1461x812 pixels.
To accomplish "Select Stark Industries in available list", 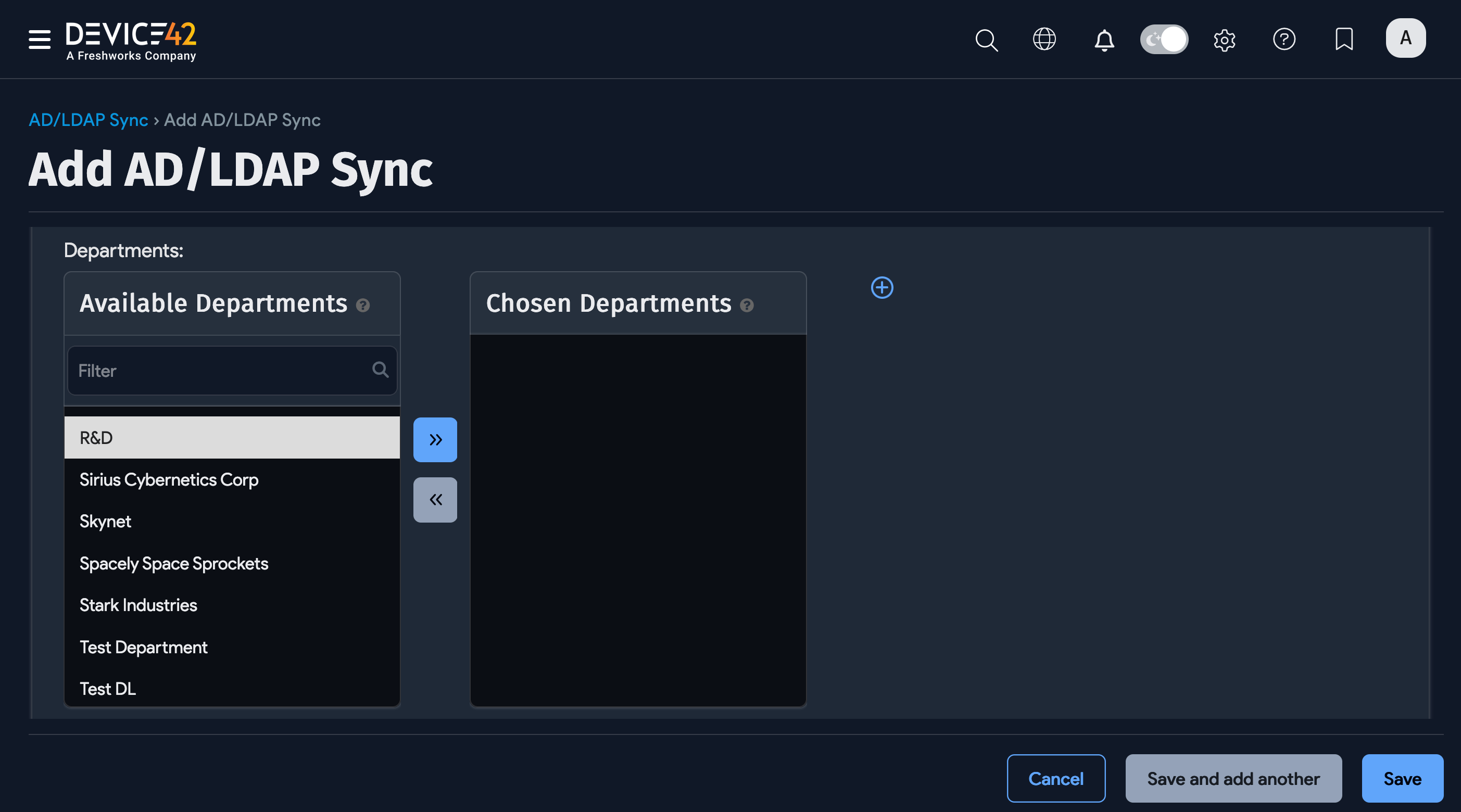I will (138, 605).
